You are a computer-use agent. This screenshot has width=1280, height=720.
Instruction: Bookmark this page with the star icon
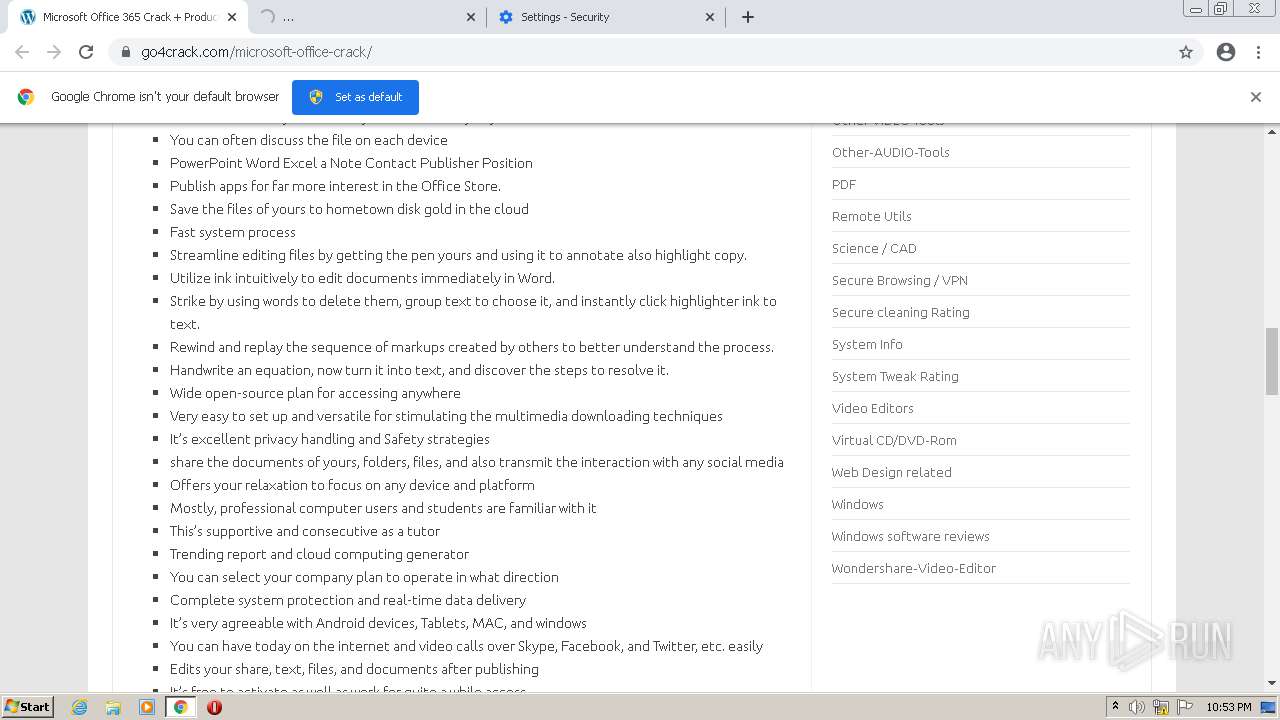point(1186,52)
